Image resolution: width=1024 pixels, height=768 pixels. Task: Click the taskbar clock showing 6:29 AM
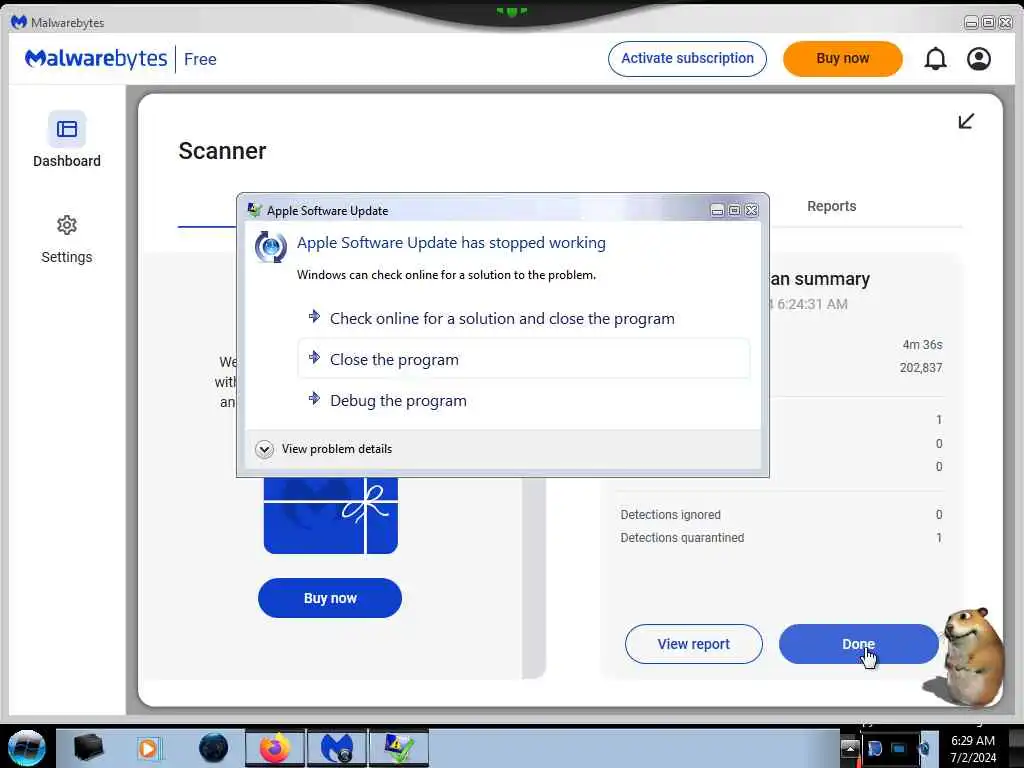973,749
